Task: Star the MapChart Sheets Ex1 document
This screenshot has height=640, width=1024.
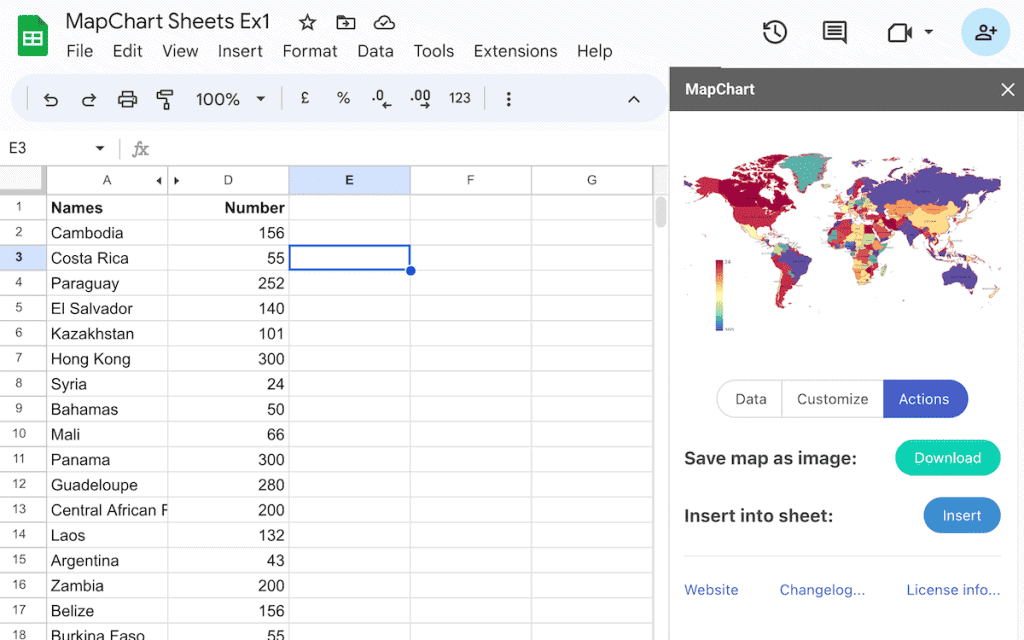Action: tap(307, 23)
